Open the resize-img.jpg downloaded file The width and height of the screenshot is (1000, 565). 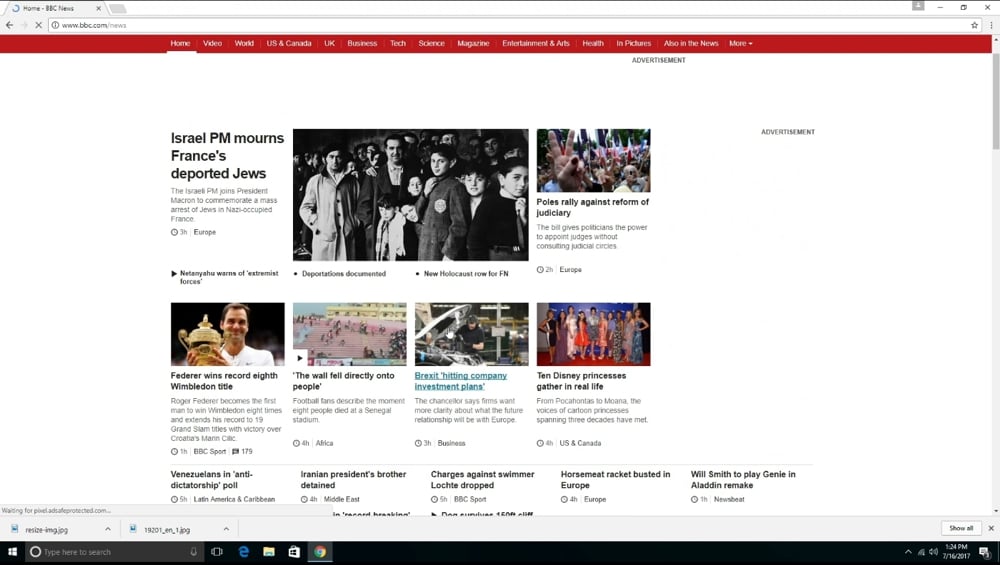(x=47, y=529)
